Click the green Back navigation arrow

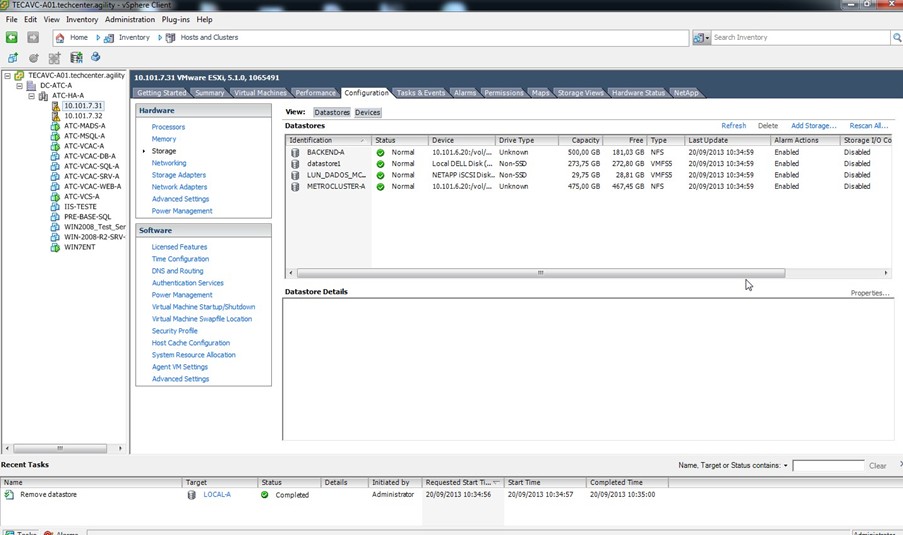coord(12,37)
